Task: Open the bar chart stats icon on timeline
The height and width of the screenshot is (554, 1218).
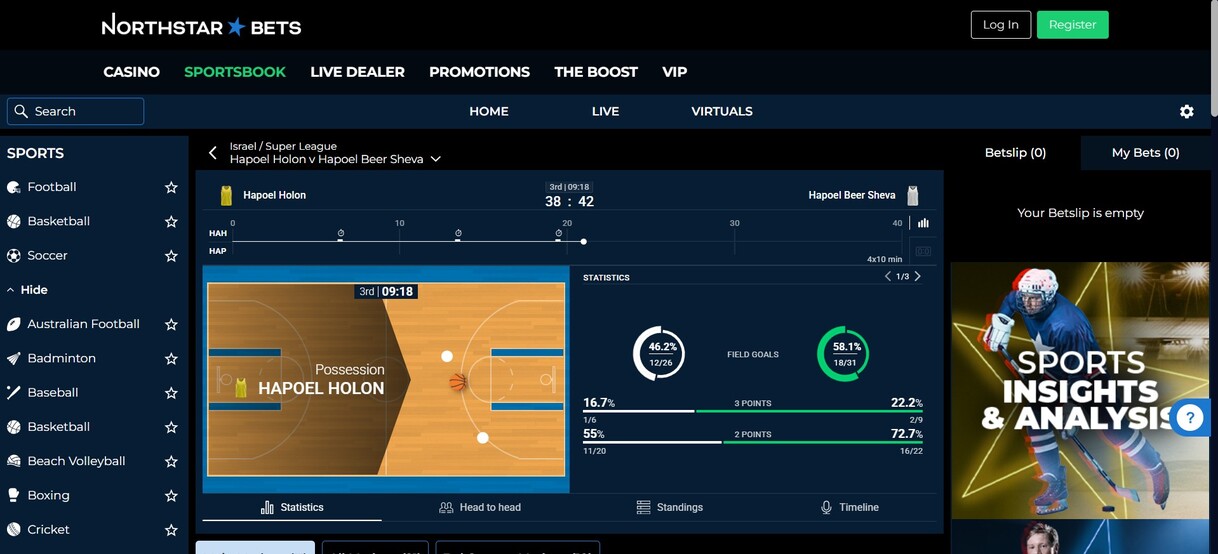Action: tap(923, 223)
